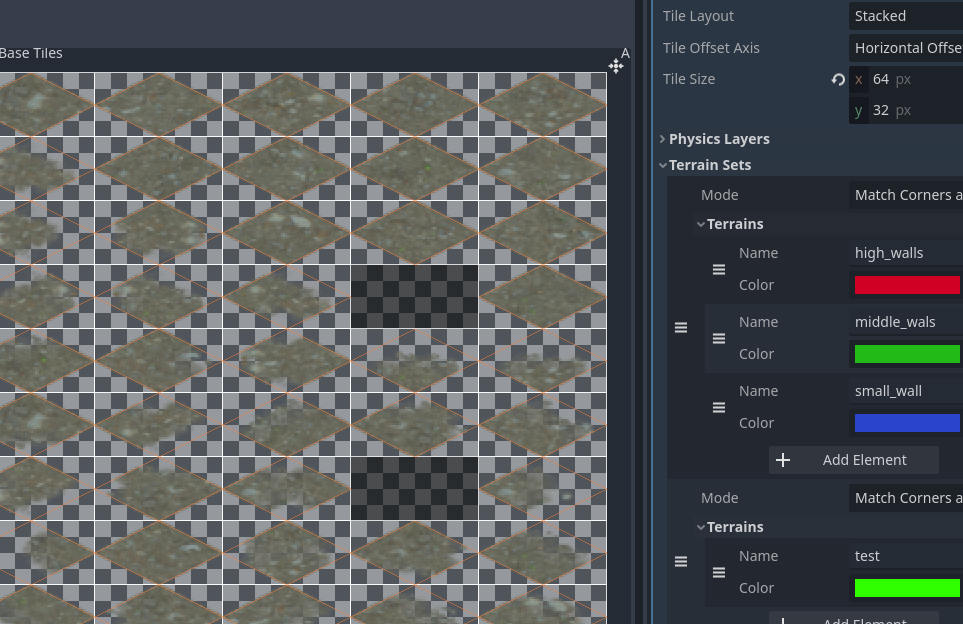The image size is (963, 624).
Task: Open the Tile Offset Axis dropdown
Action: pos(905,47)
